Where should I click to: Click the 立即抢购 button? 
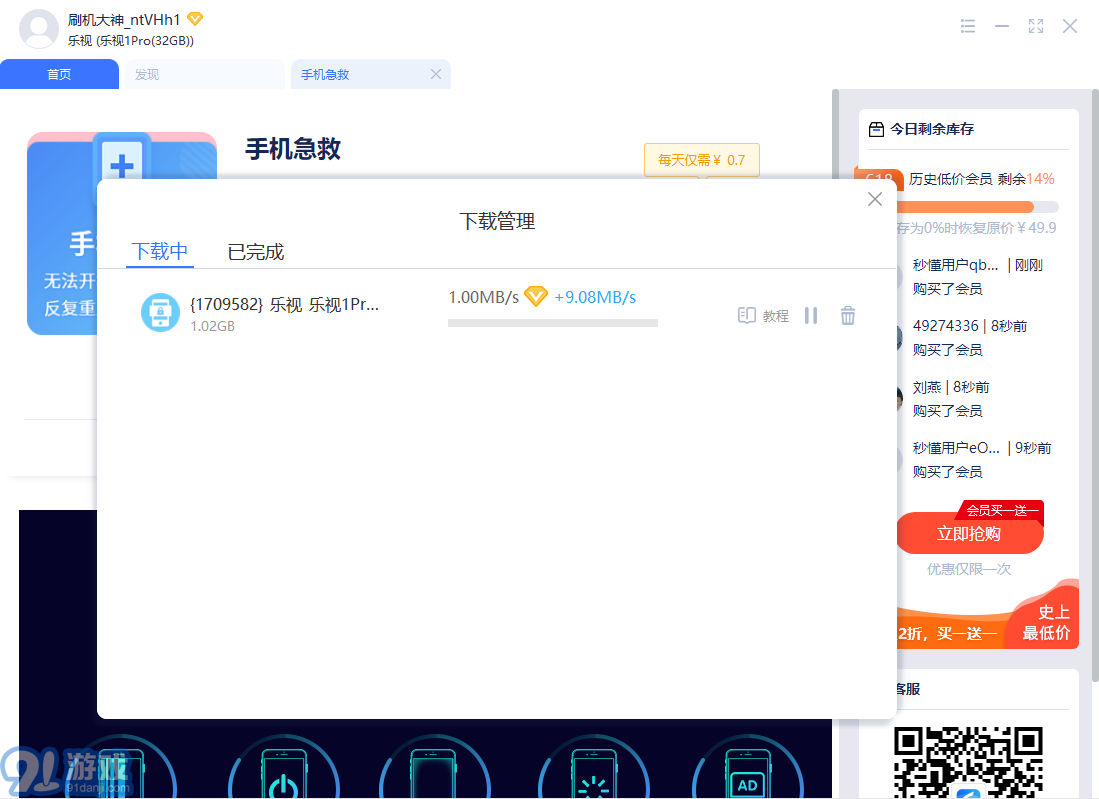click(x=970, y=534)
